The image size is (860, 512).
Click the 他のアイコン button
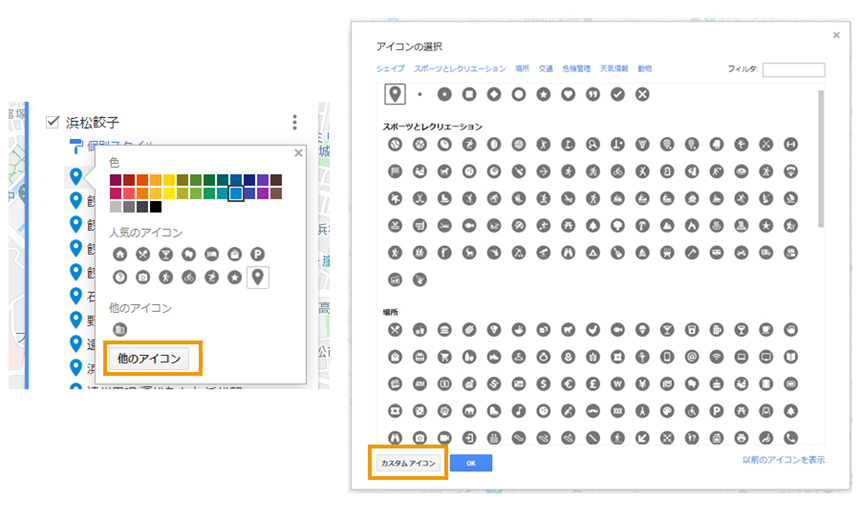pos(149,359)
